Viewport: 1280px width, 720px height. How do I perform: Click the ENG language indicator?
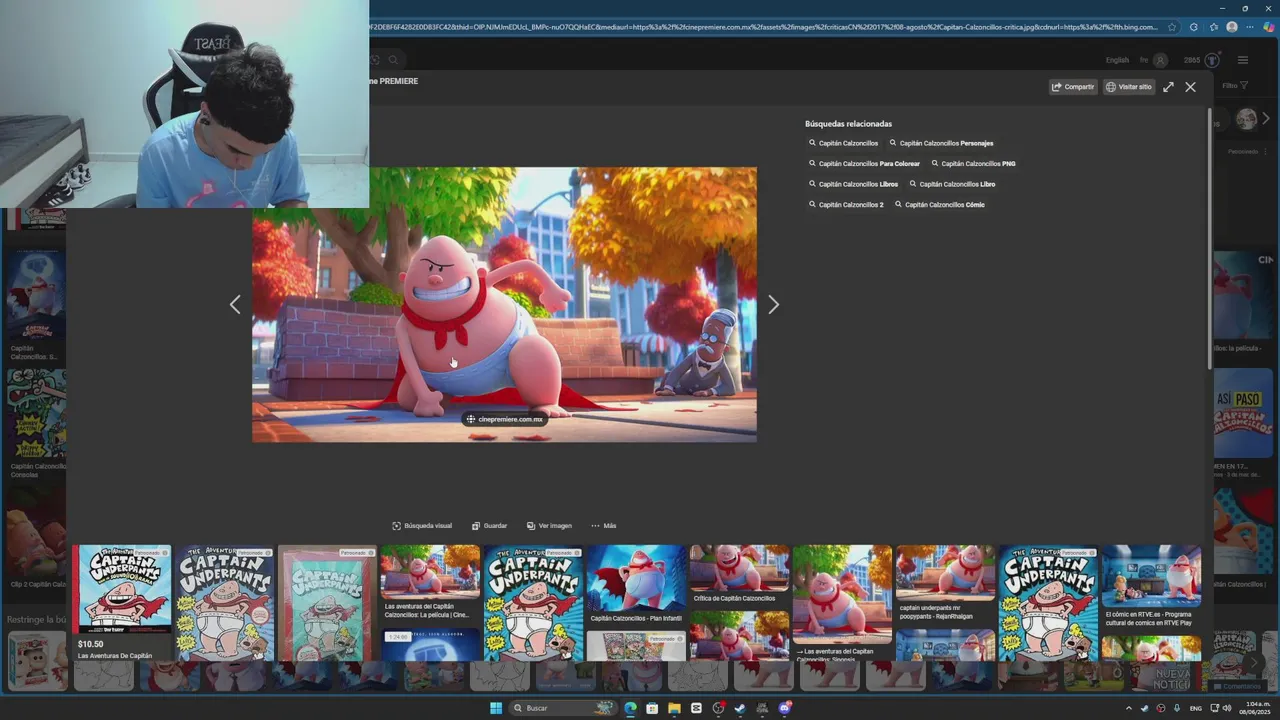(x=1195, y=708)
